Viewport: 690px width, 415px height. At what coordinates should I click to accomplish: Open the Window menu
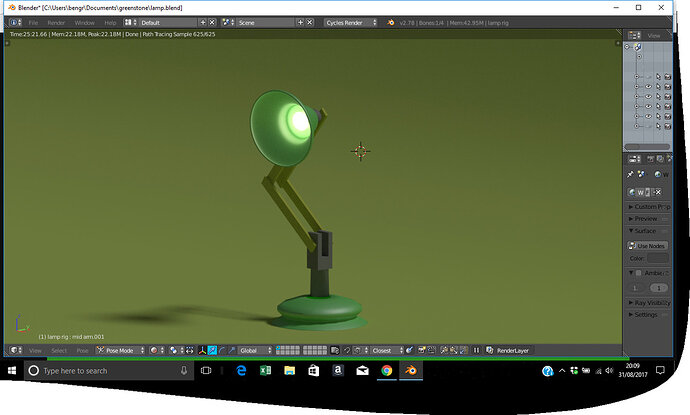[x=84, y=22]
